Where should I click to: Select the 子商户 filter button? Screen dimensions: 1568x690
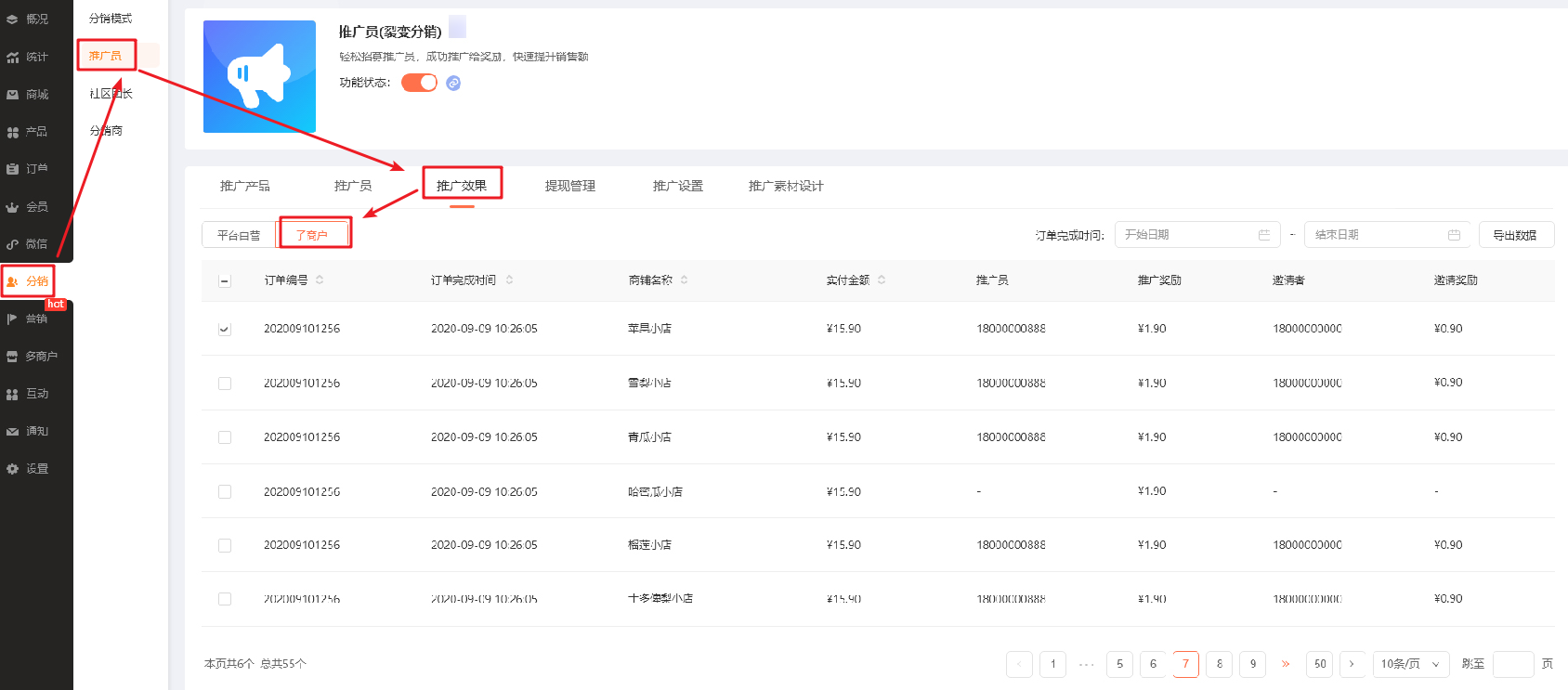(x=312, y=235)
